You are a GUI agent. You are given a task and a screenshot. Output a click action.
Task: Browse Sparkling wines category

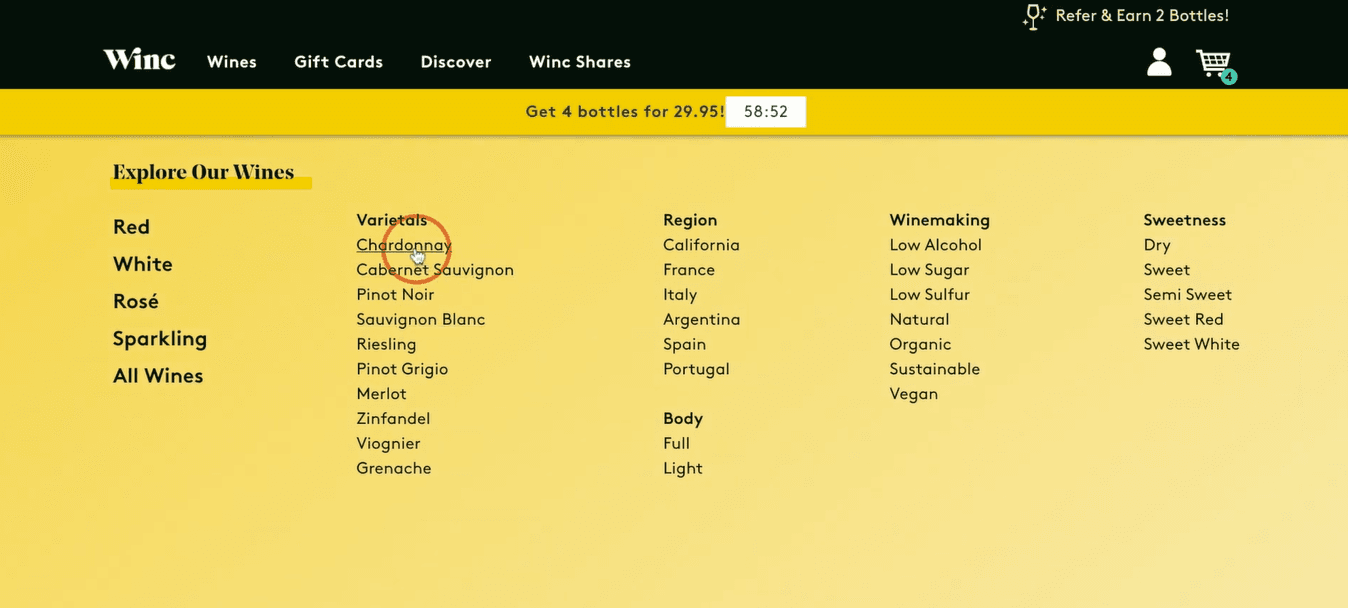[x=160, y=339]
